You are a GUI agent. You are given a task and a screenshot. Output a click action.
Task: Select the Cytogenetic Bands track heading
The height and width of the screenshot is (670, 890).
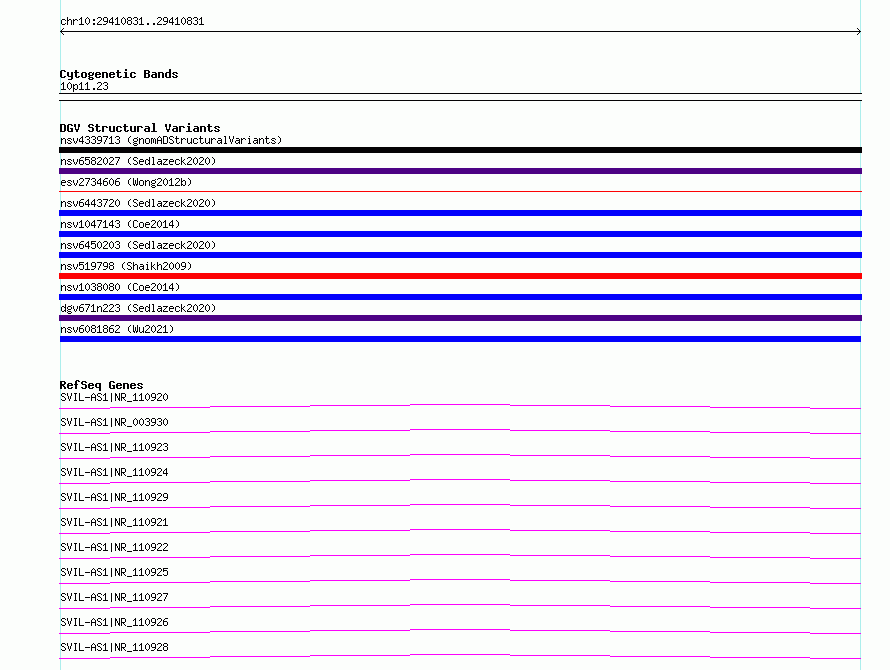pos(119,74)
